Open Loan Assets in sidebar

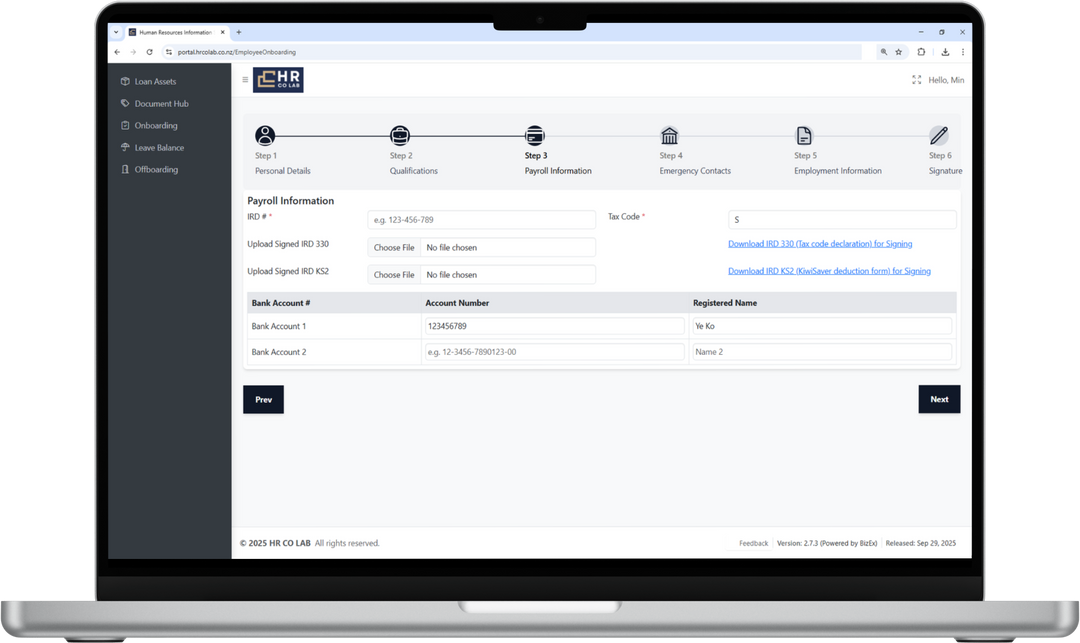click(155, 82)
